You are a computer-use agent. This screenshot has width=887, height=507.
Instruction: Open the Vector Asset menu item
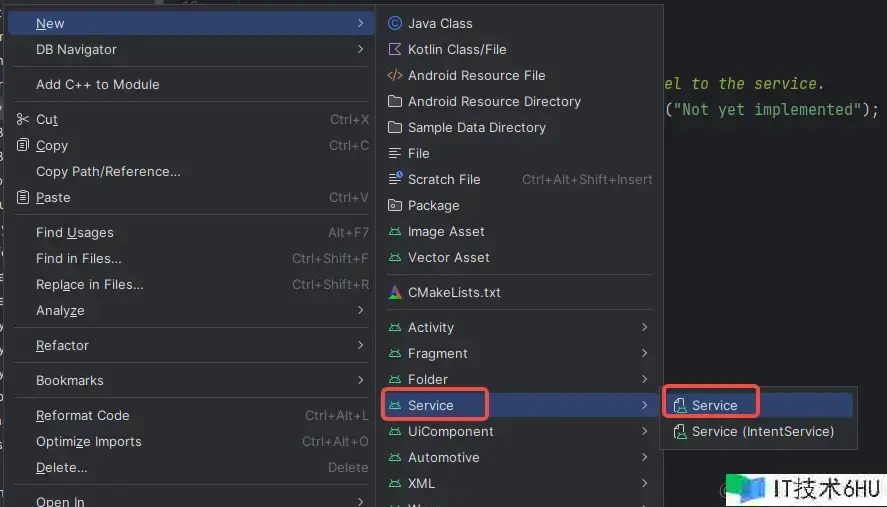point(448,257)
